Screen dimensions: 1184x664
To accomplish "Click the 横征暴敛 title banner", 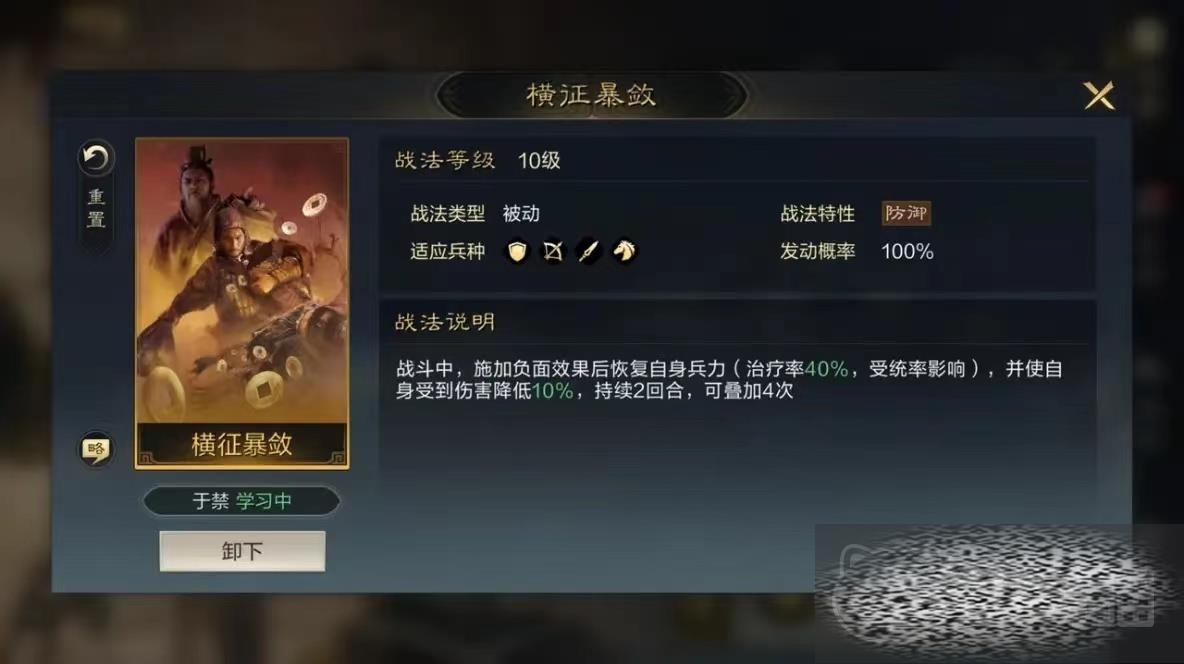I will 591,95.
